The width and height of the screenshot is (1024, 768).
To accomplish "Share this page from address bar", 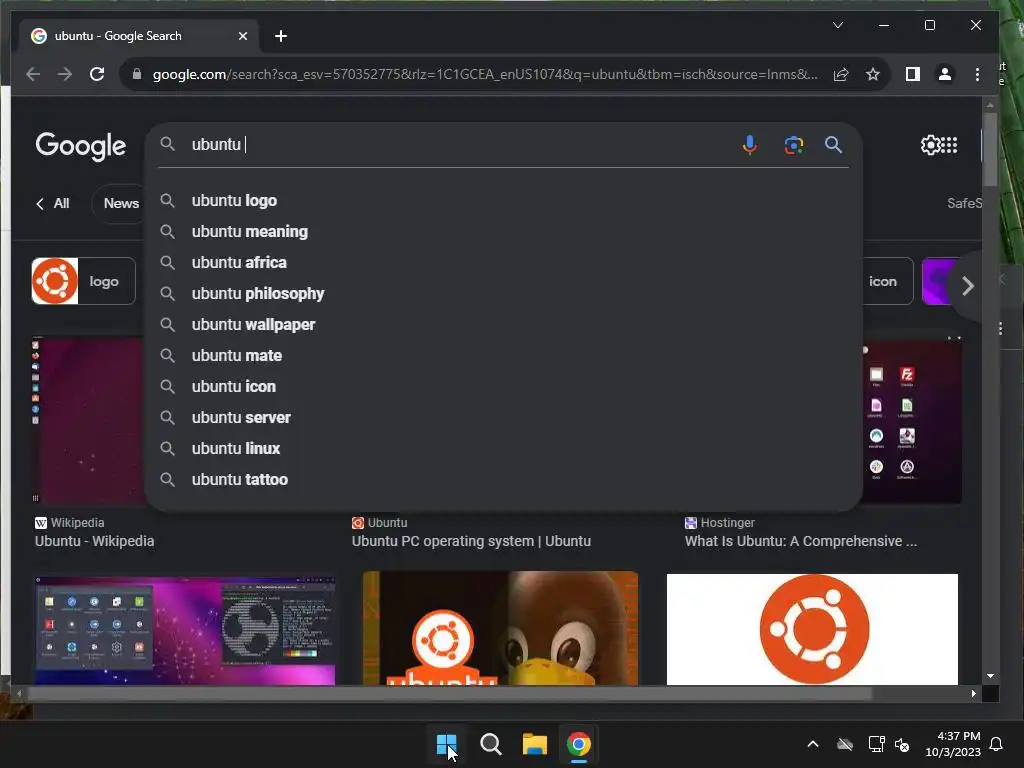I will [x=840, y=74].
